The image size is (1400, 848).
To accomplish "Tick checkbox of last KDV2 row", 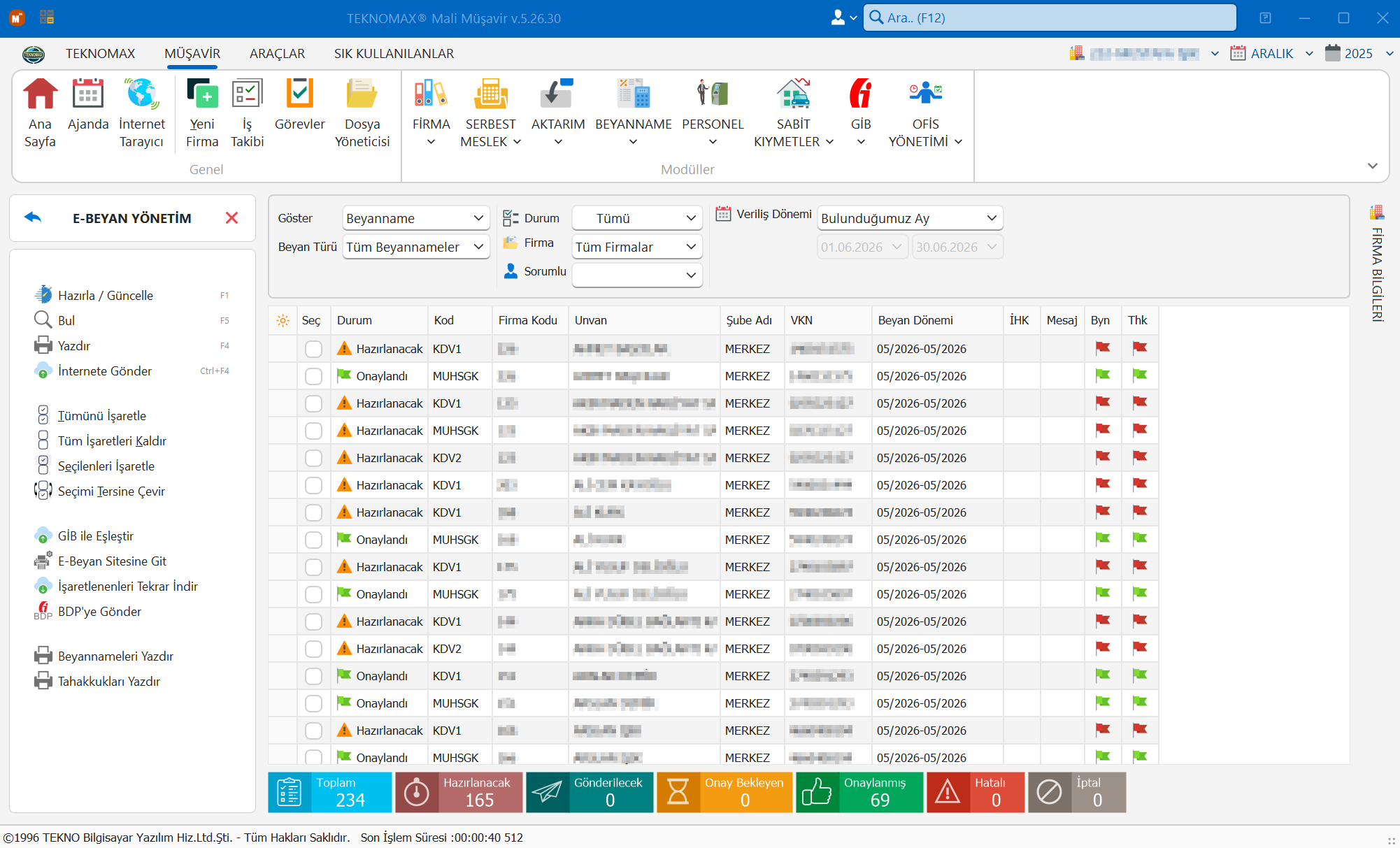I will pos(313,649).
